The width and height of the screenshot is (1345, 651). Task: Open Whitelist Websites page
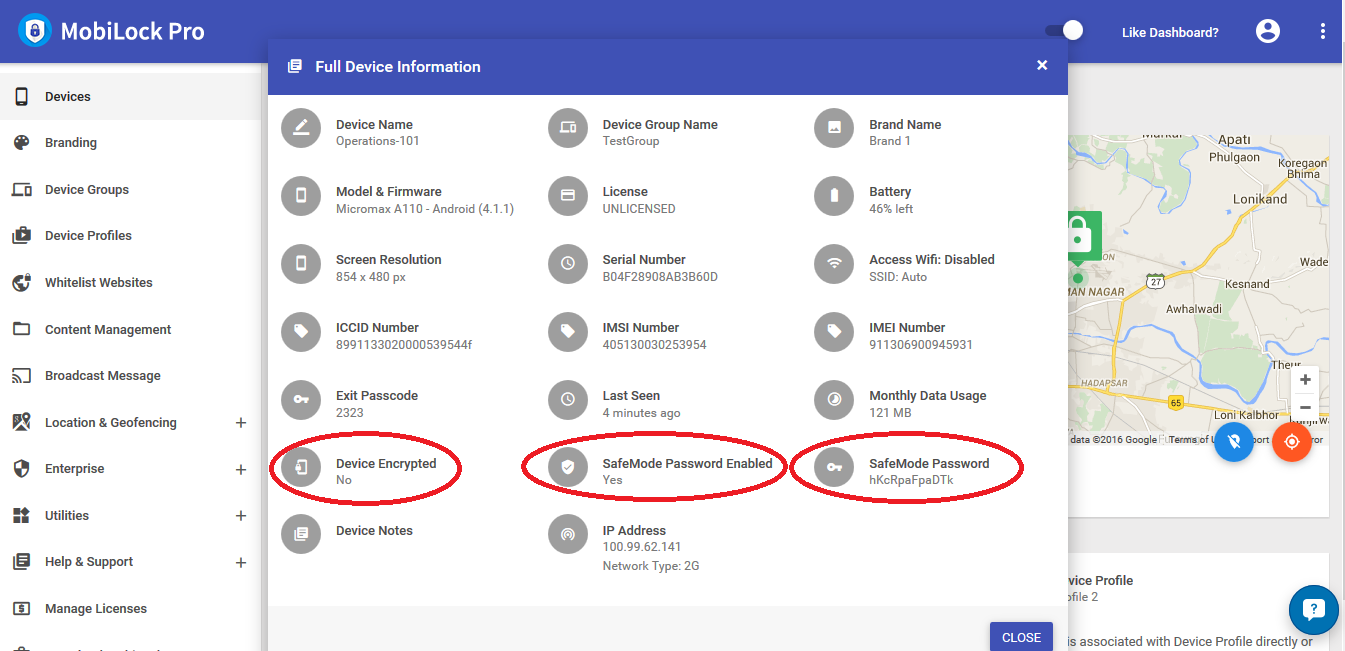(130, 283)
